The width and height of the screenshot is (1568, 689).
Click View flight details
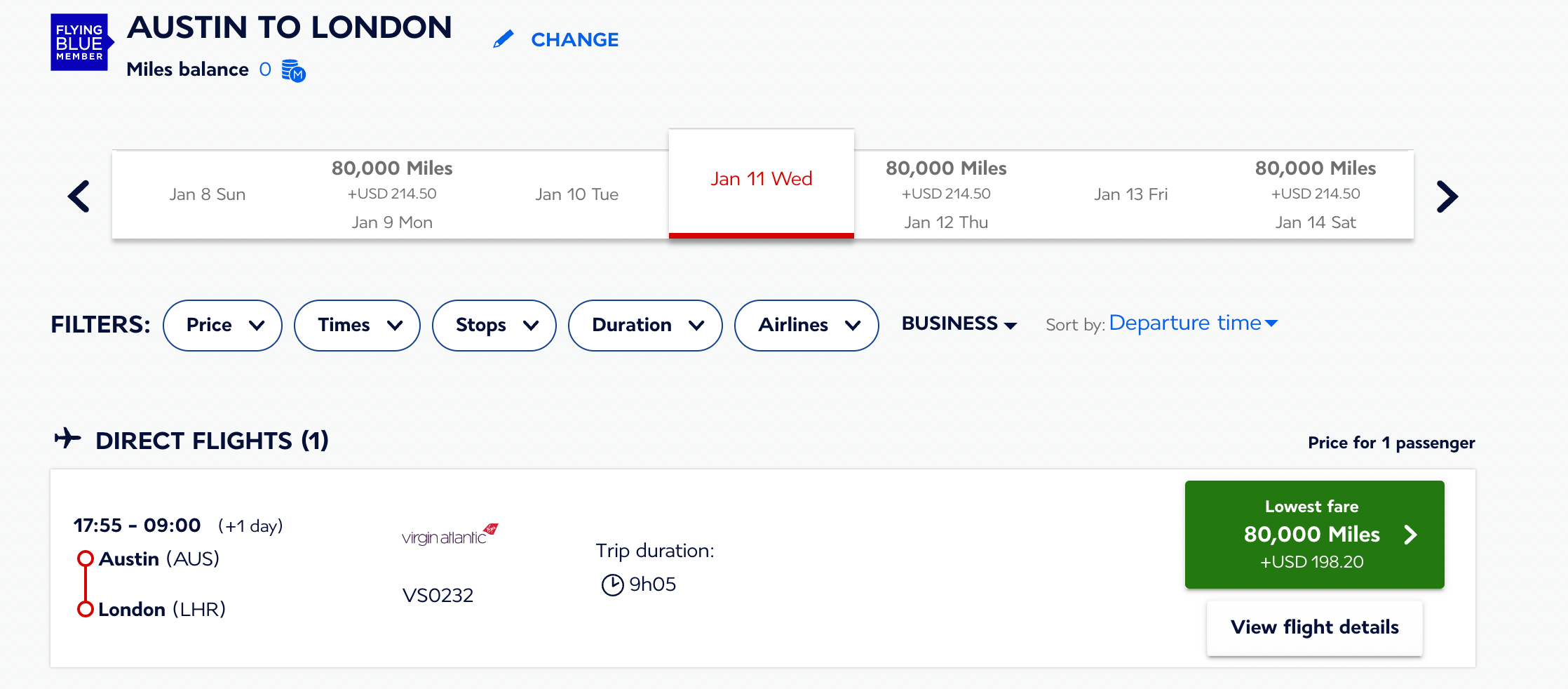(x=1314, y=627)
